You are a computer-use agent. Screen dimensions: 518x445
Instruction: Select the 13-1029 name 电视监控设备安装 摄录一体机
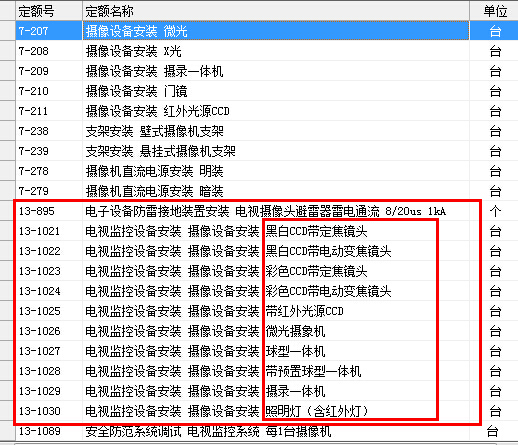[276, 391]
